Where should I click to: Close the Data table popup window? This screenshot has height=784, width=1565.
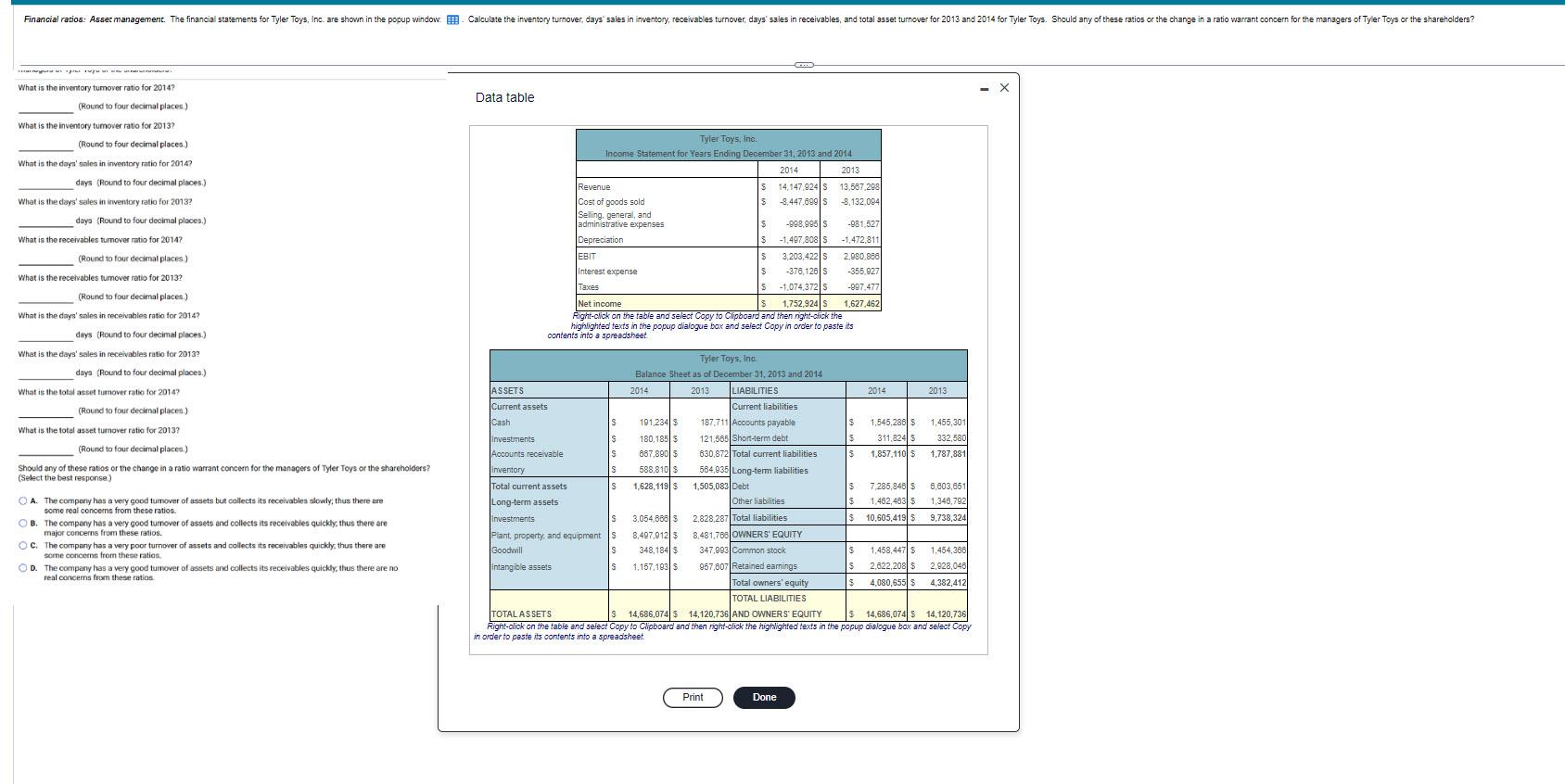point(1004,88)
